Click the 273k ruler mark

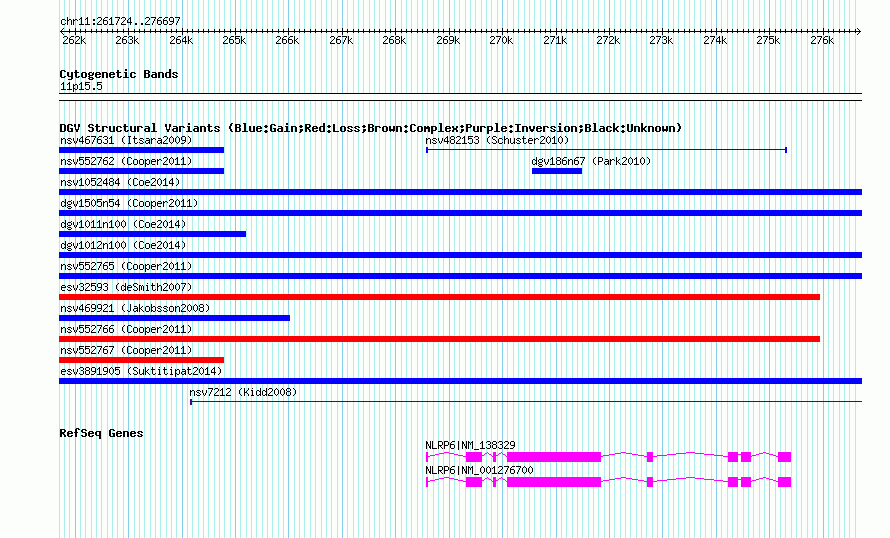(x=661, y=40)
